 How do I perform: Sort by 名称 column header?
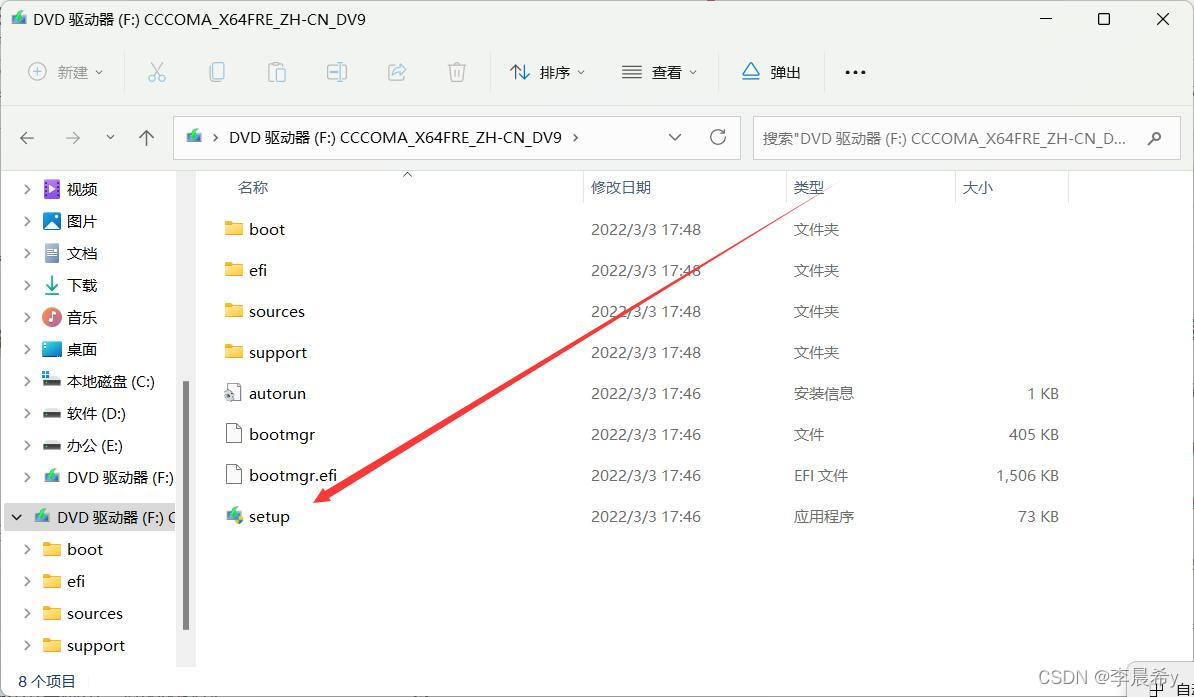pos(253,187)
